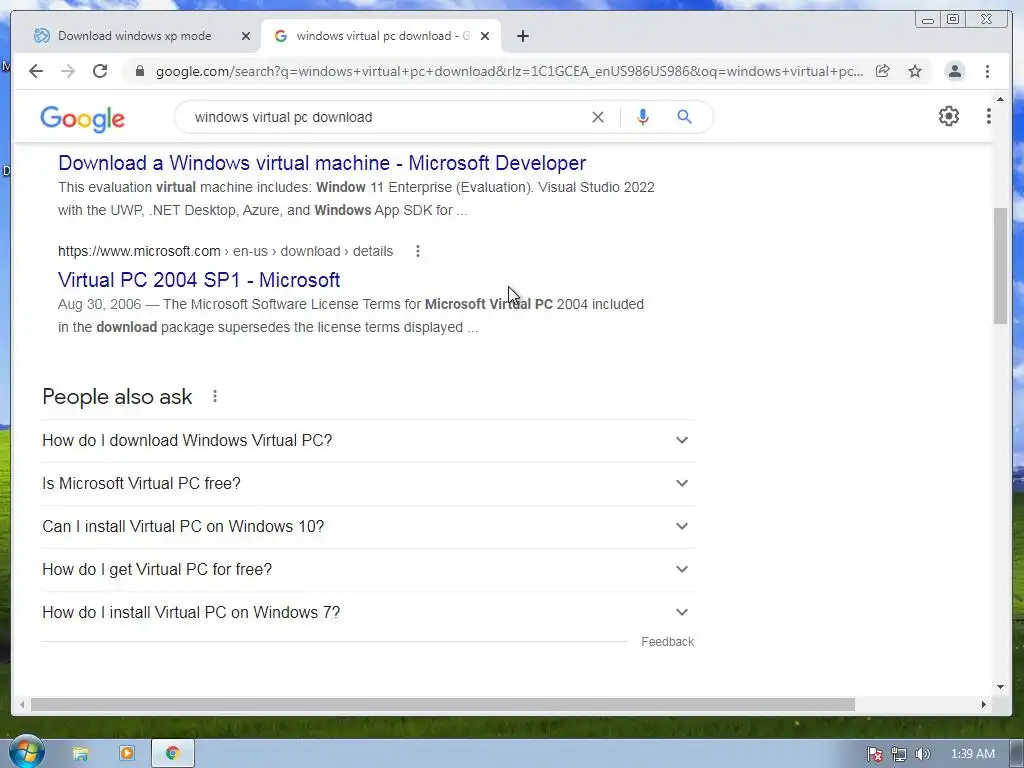Open network icon in system tray
Screen dimensions: 1024x768
point(899,754)
